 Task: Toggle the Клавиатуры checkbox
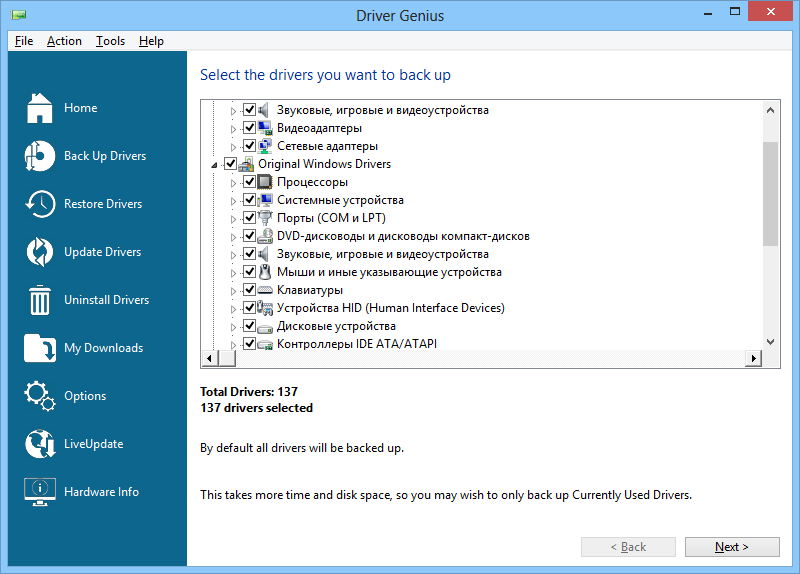tap(249, 290)
